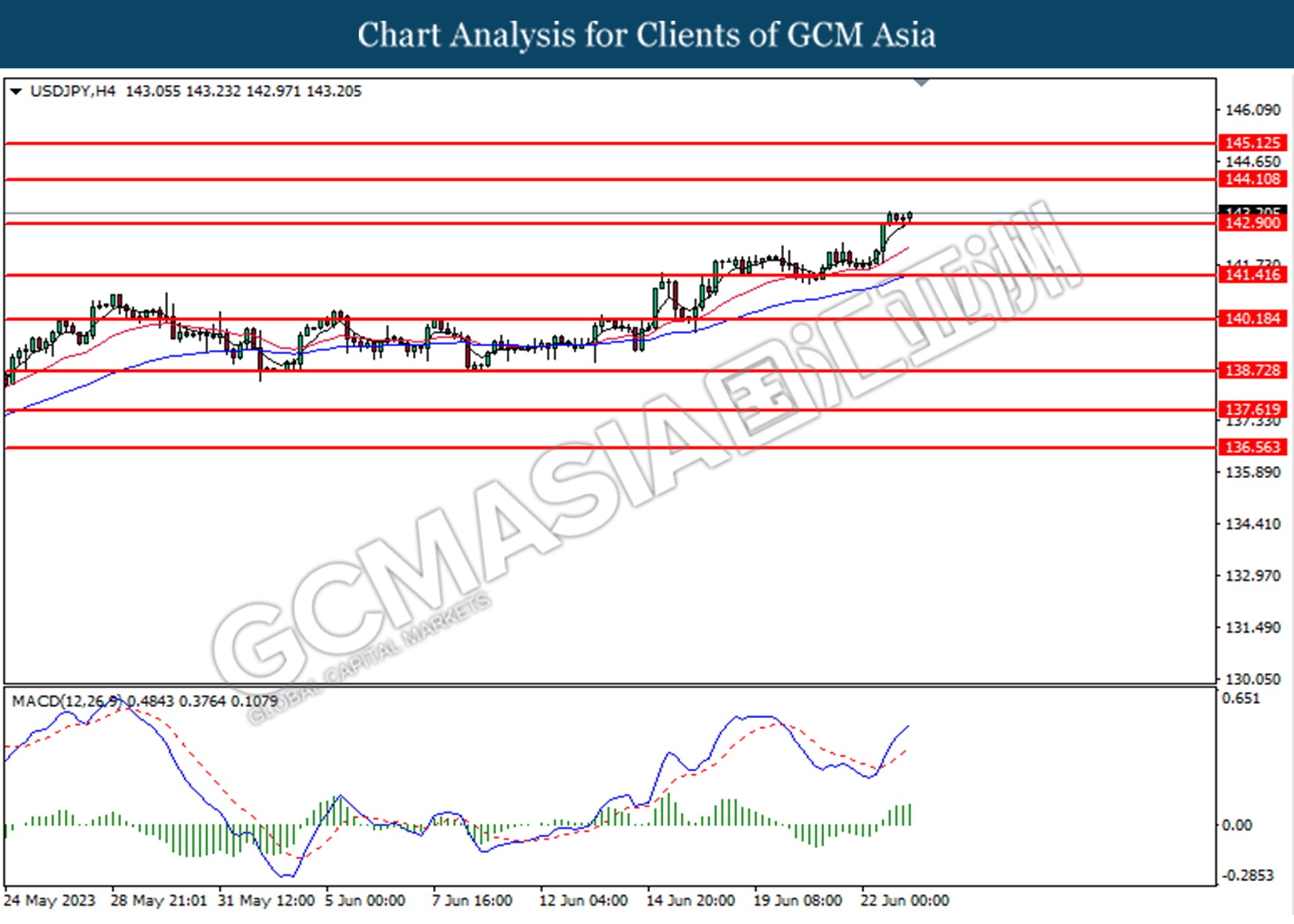Click the 132.970 price axis value

[1253, 576]
